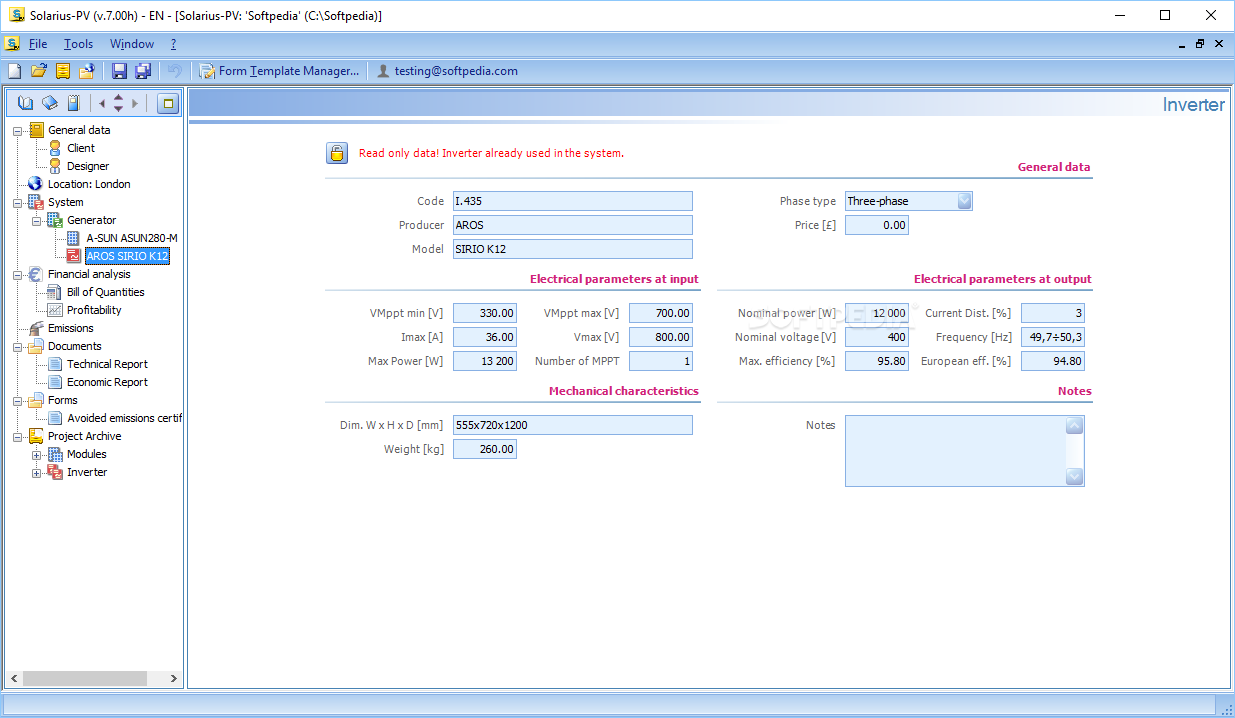The image size is (1235, 718).
Task: Open a project with the folder icon
Action: [39, 71]
